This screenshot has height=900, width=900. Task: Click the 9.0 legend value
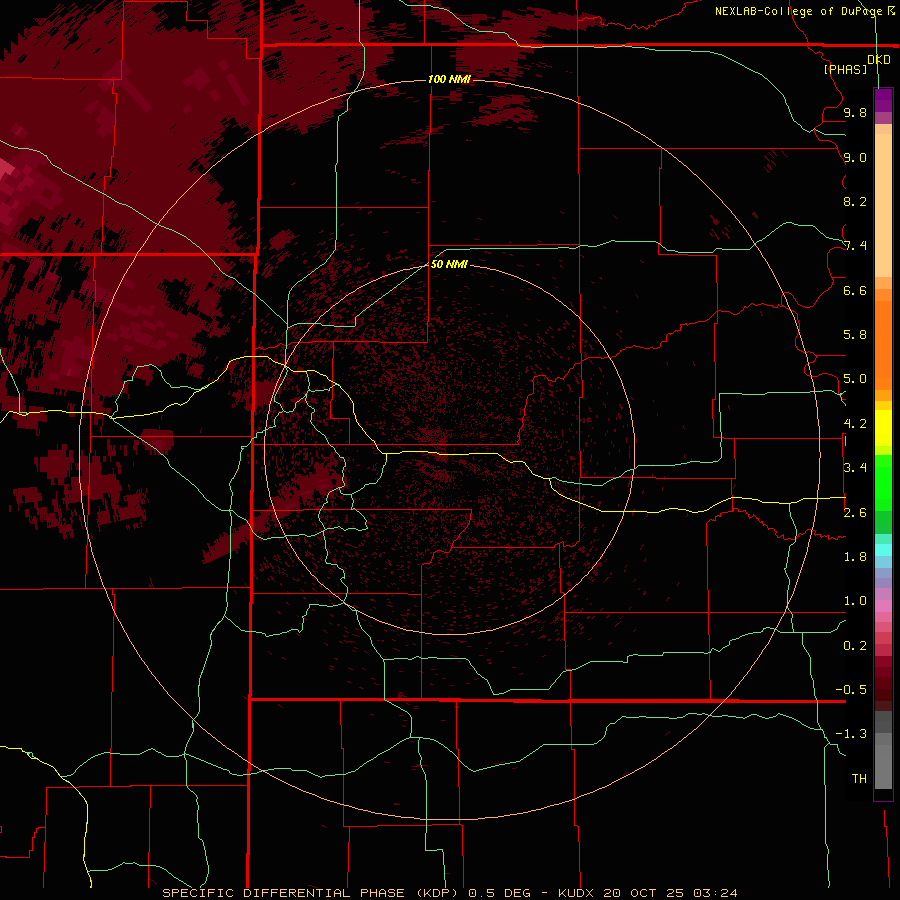click(855, 157)
